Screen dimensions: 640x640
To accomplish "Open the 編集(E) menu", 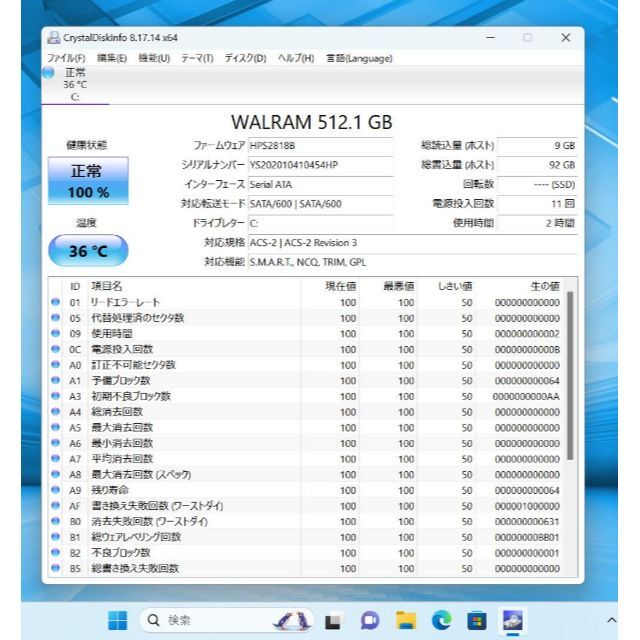I will pyautogui.click(x=111, y=58).
